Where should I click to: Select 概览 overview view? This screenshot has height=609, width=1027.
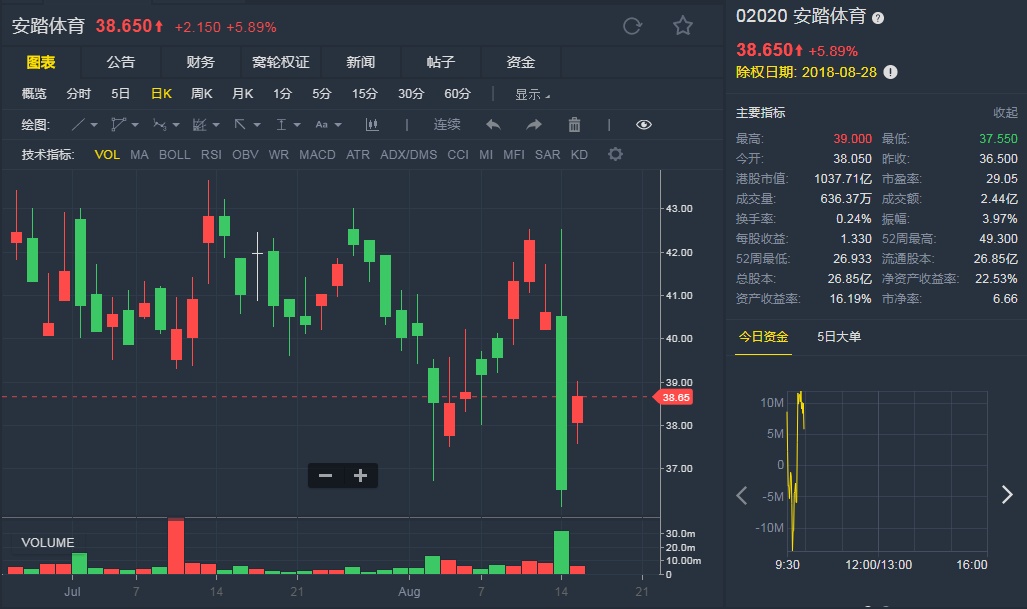34,94
